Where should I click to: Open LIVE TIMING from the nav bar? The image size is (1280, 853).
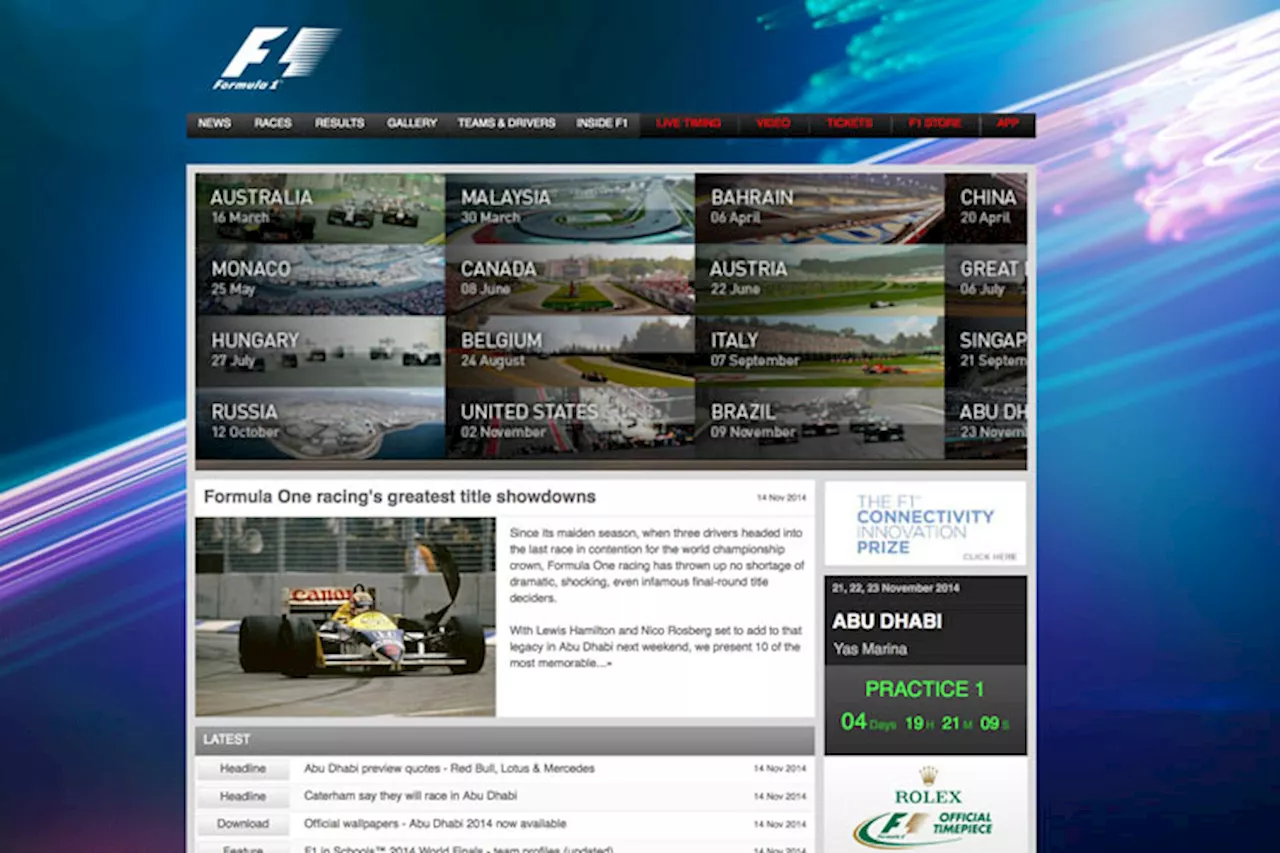688,124
